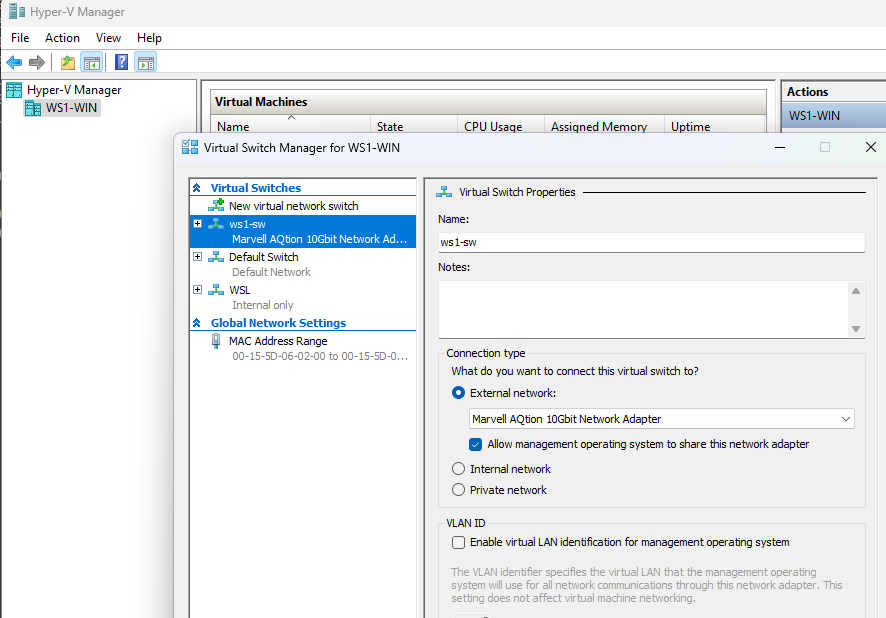Collapse the Virtual Switches section header

[198, 188]
